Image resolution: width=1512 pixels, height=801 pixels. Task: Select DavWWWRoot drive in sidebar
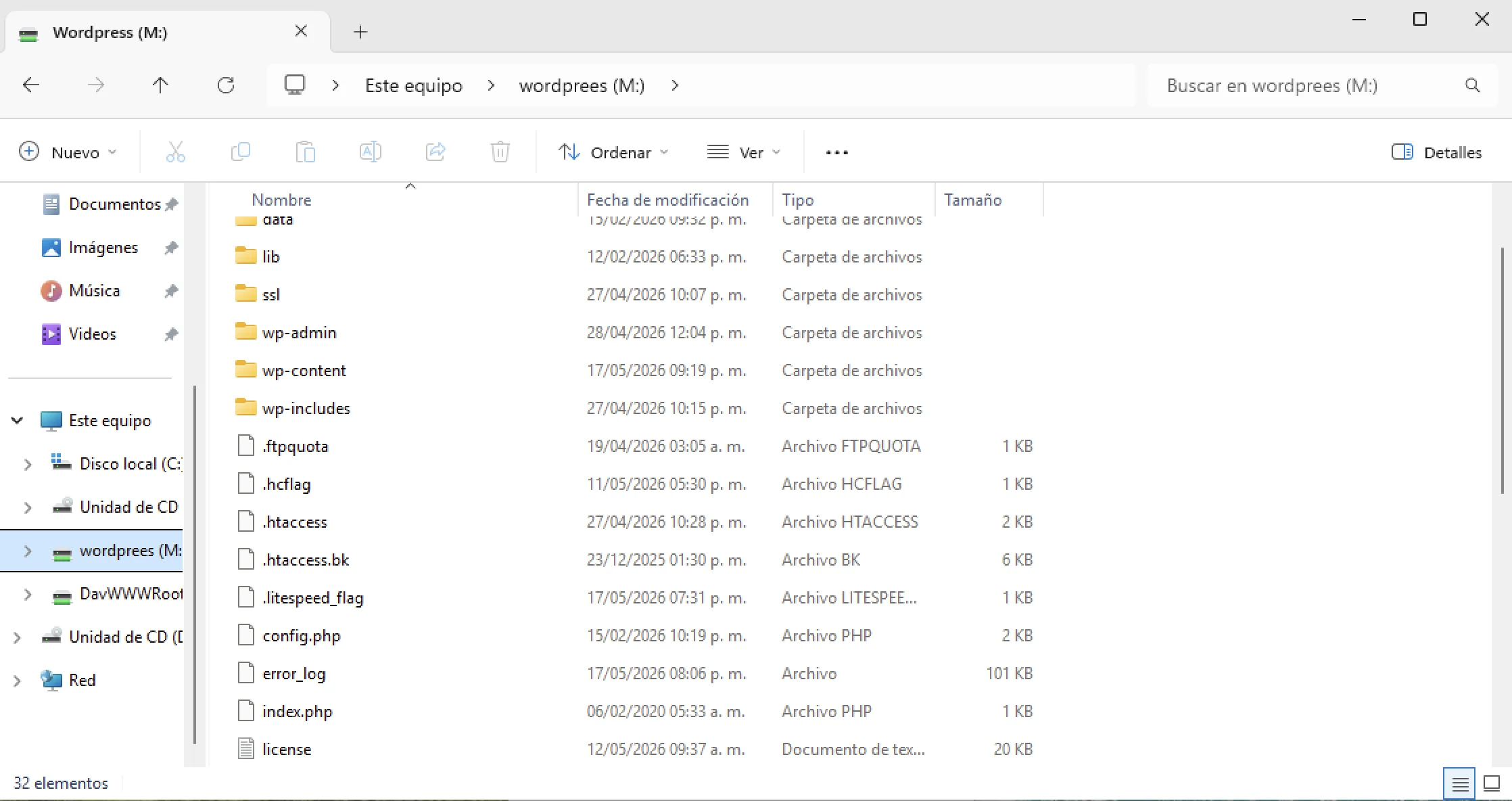click(118, 594)
